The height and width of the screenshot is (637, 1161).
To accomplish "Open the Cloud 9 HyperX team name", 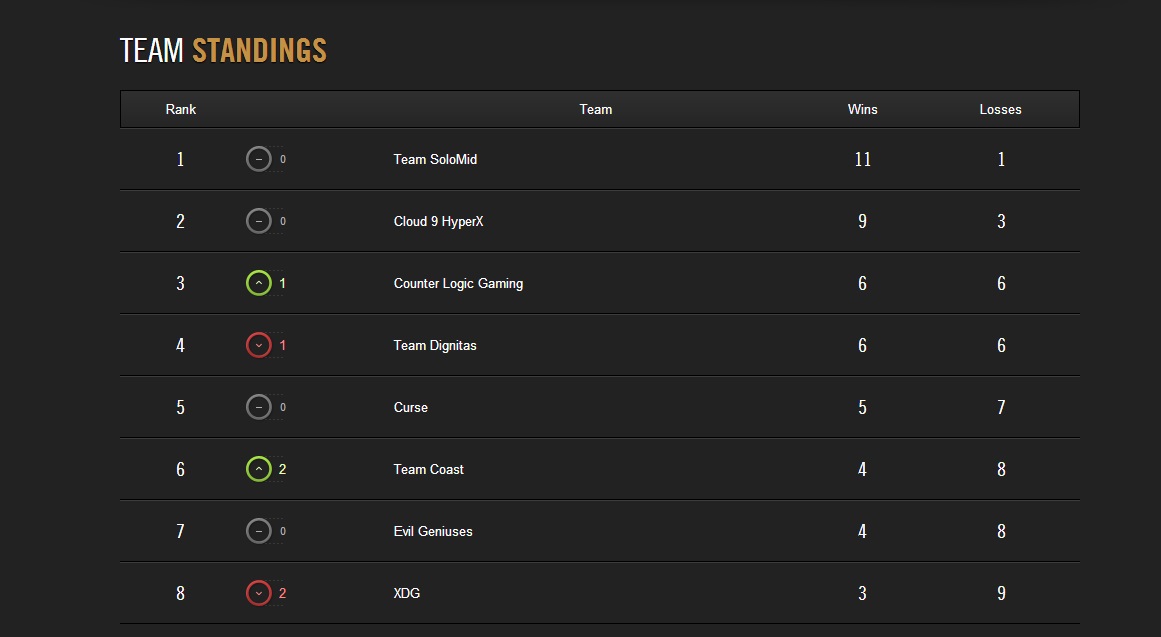I will coord(438,221).
